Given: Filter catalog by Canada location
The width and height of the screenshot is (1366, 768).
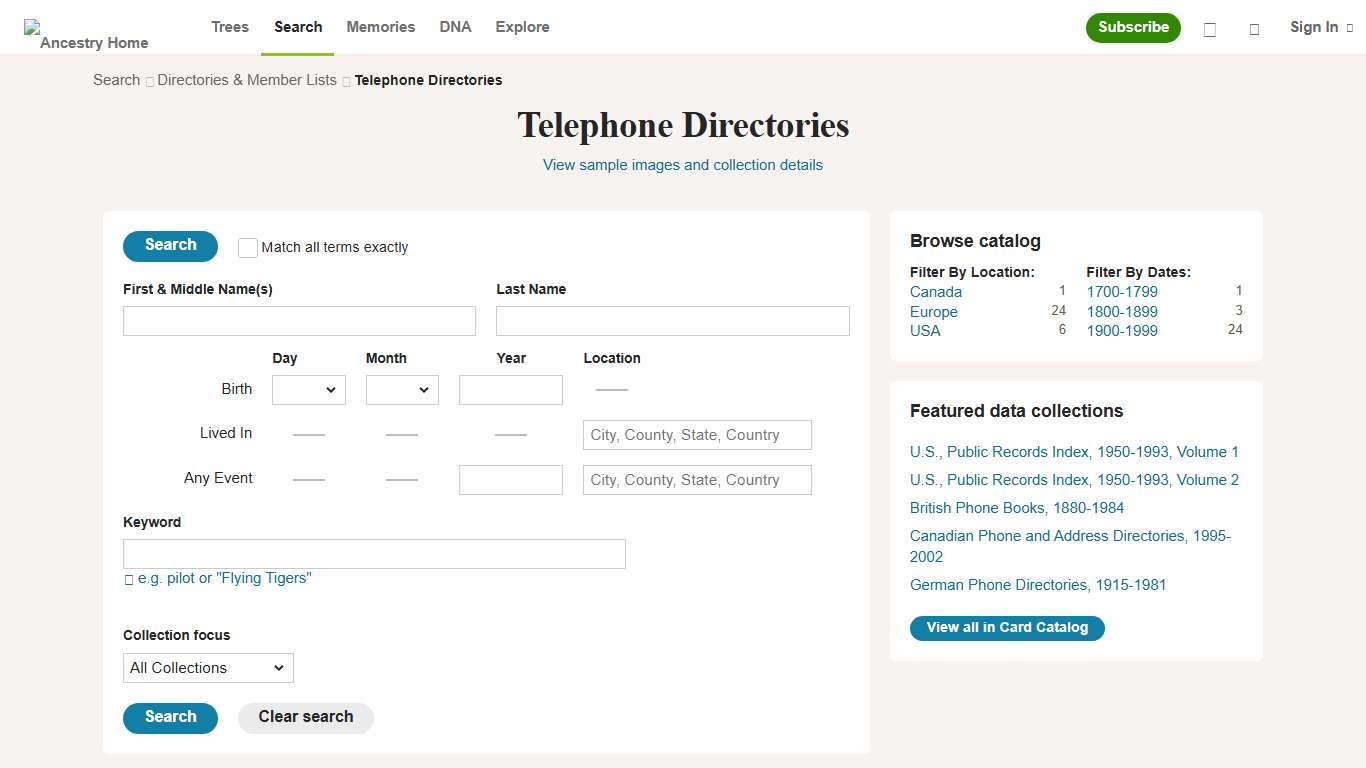Looking at the screenshot, I should click(x=935, y=291).
